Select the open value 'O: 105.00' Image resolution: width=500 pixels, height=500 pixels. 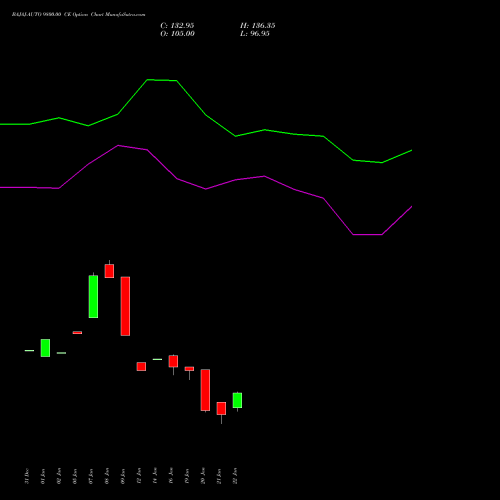click(x=177, y=34)
